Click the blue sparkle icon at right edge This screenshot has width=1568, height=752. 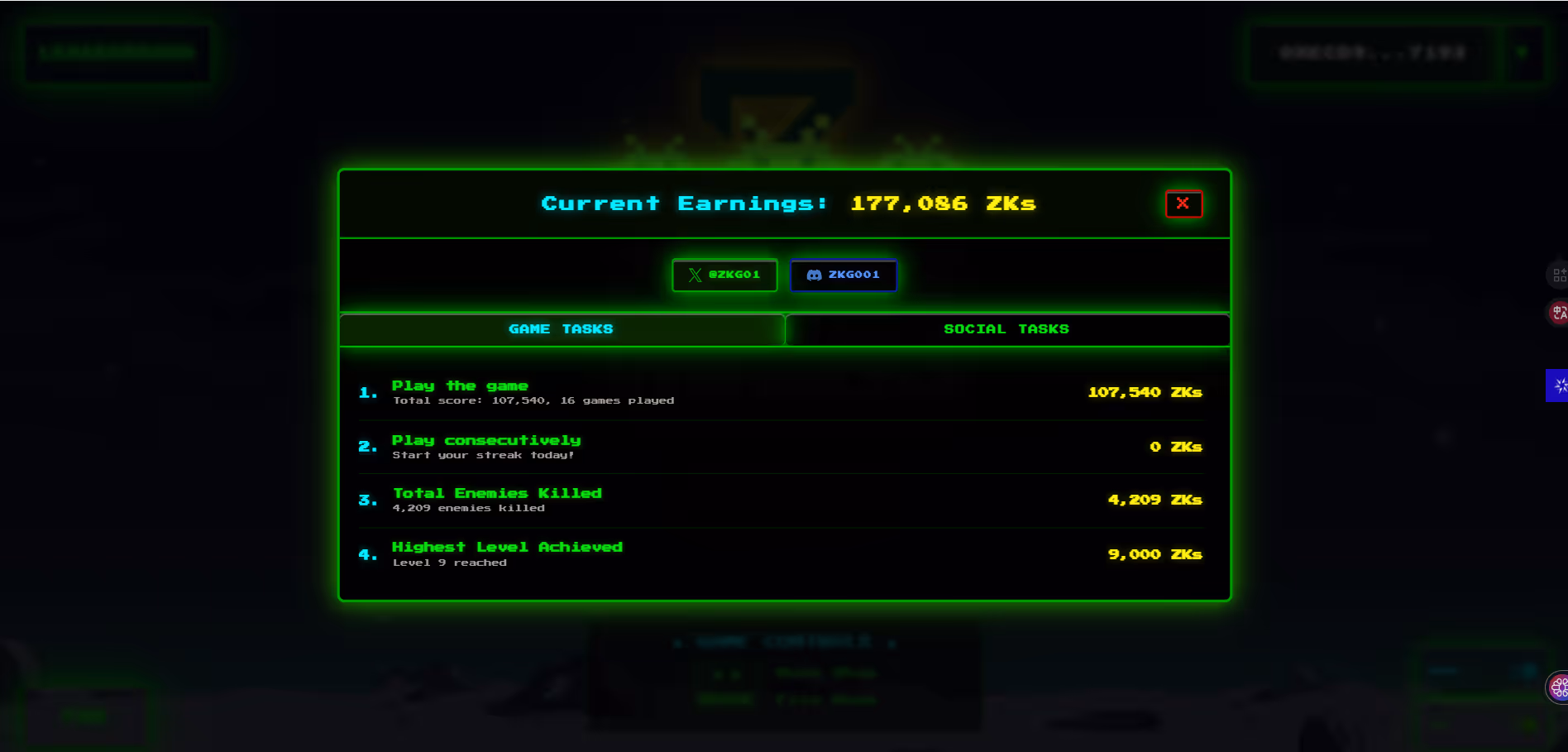coord(1557,386)
